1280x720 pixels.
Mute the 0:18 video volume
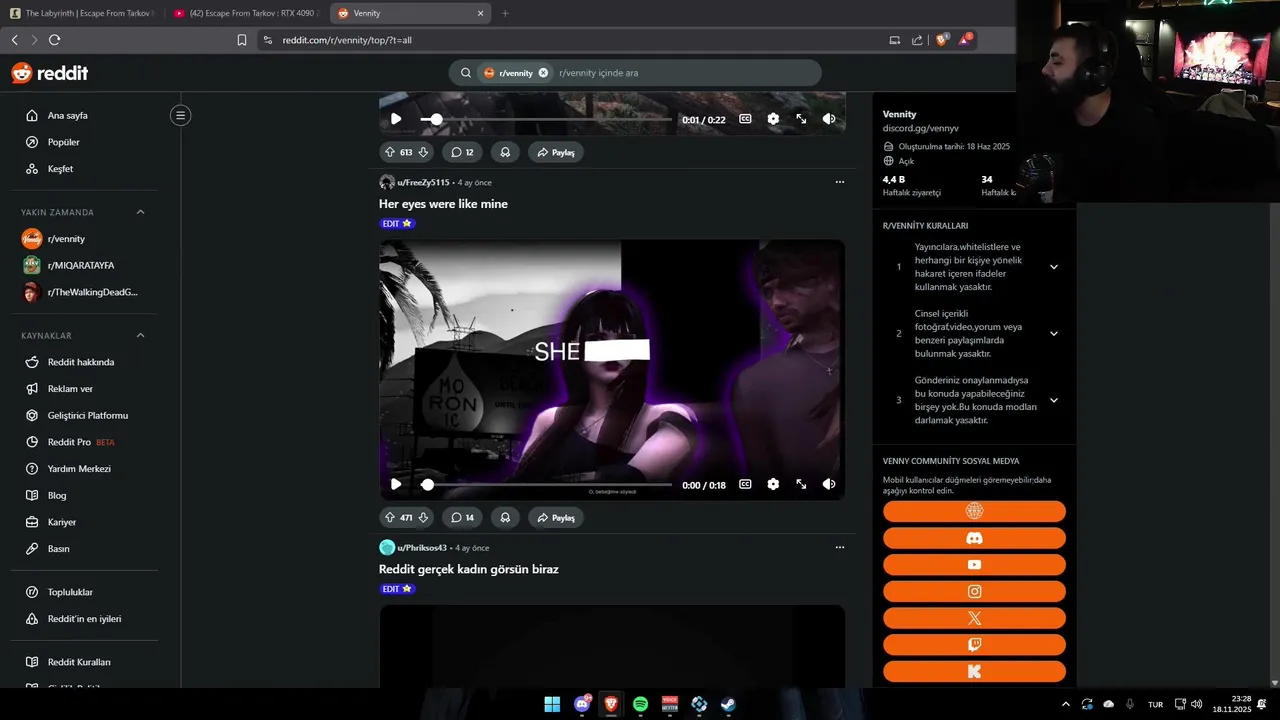pos(829,484)
